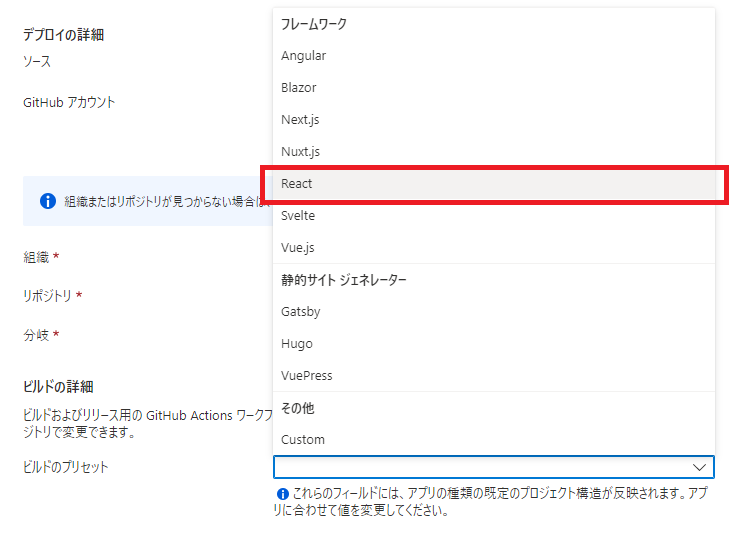Pick Next.js in the preset dropdown
Image resolution: width=734 pixels, height=554 pixels.
tap(494, 119)
